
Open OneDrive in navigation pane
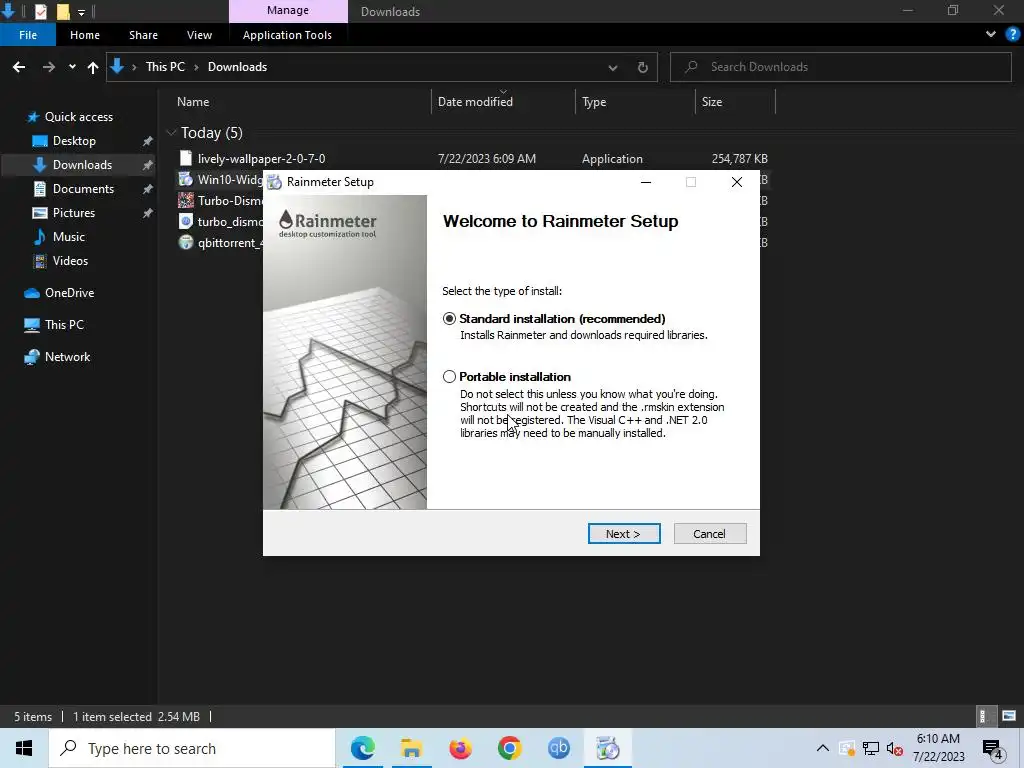point(69,293)
